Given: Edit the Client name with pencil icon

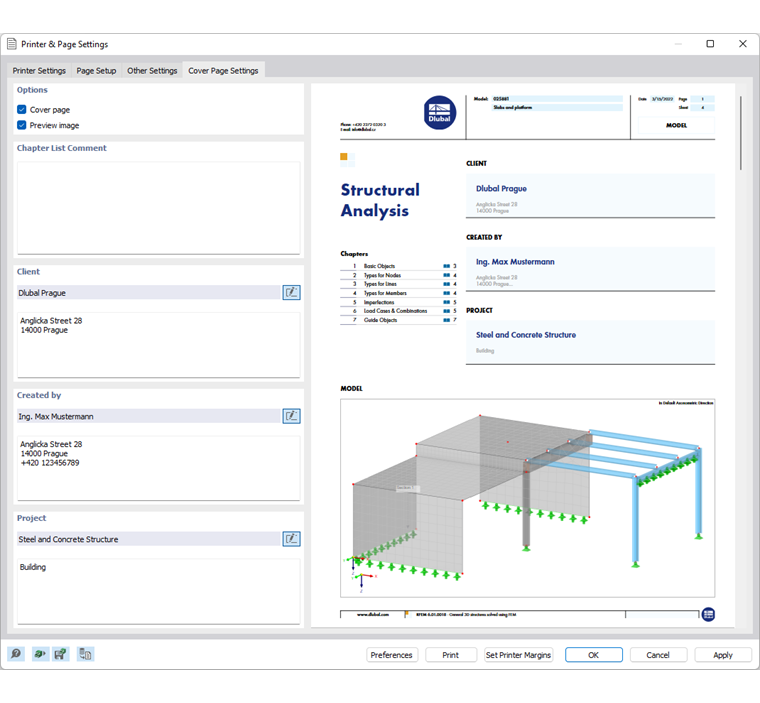Looking at the screenshot, I should point(291,292).
